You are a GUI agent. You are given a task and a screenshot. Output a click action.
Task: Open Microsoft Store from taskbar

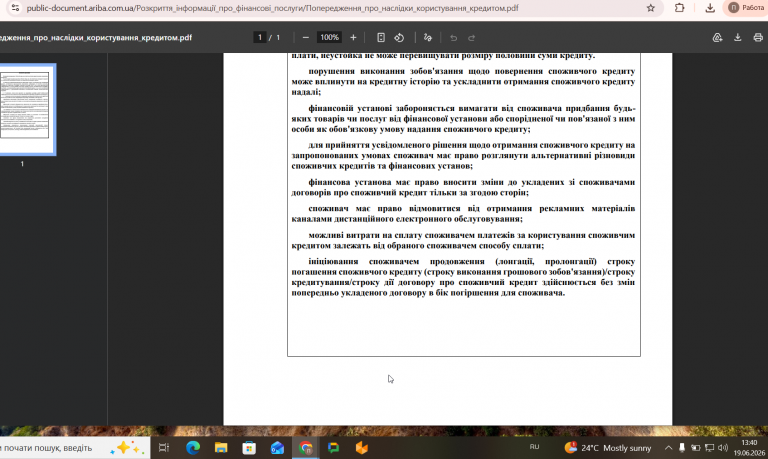(x=249, y=448)
